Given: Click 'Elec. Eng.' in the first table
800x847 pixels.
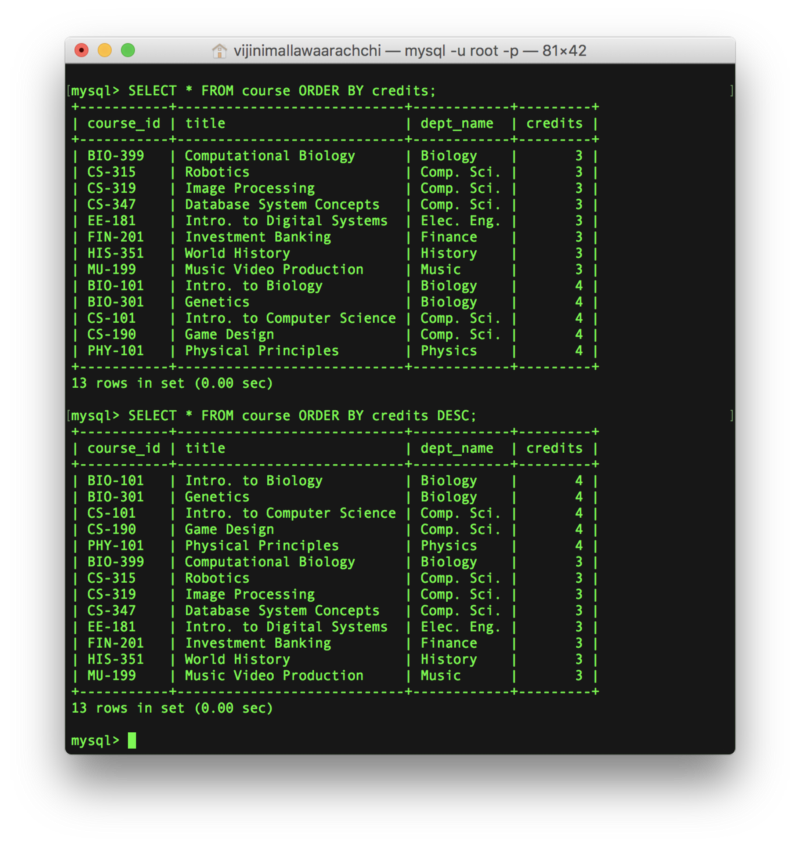Looking at the screenshot, I should point(460,221).
